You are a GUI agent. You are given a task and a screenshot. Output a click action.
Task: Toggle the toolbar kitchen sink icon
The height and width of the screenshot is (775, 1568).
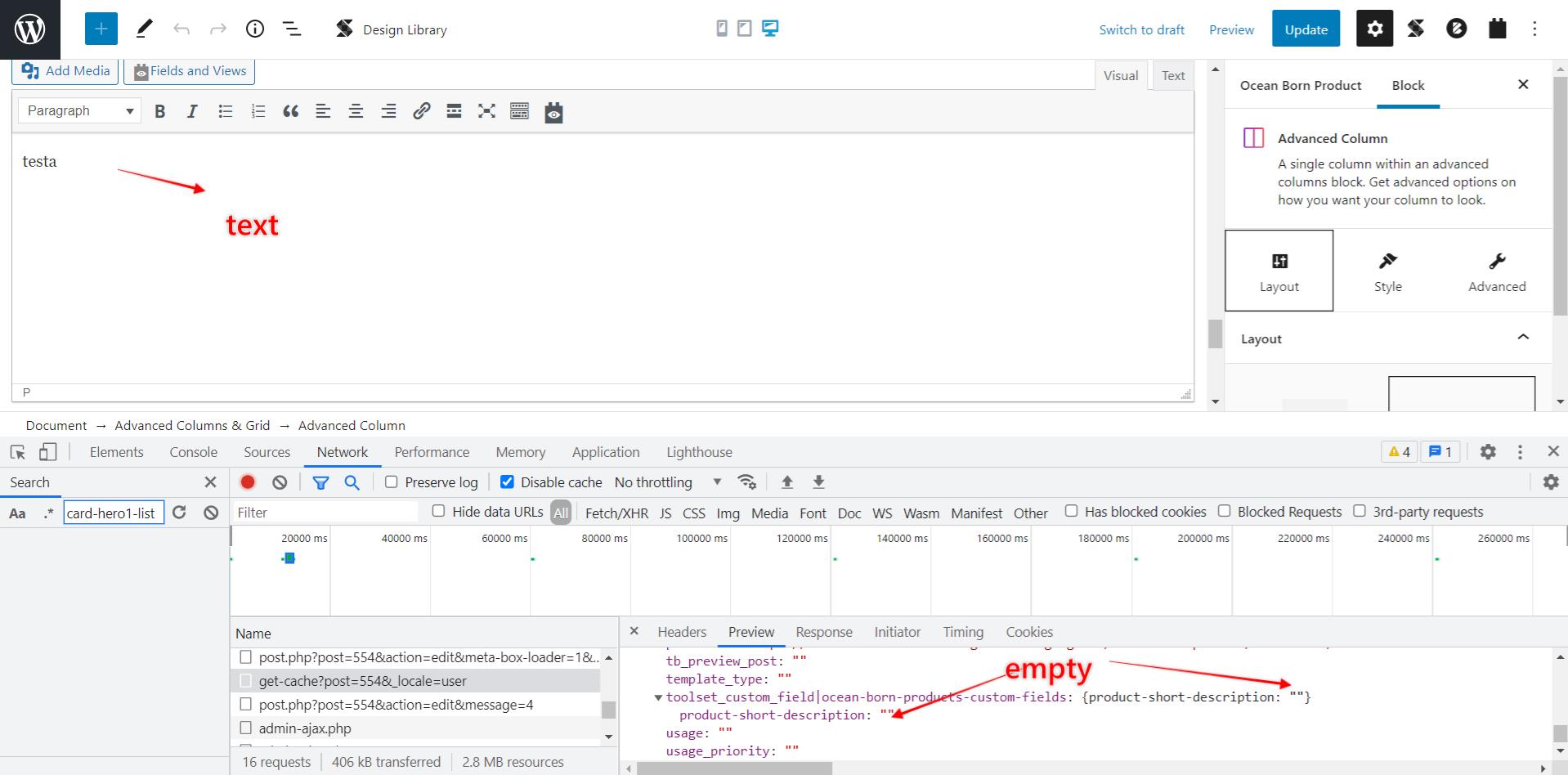(520, 111)
